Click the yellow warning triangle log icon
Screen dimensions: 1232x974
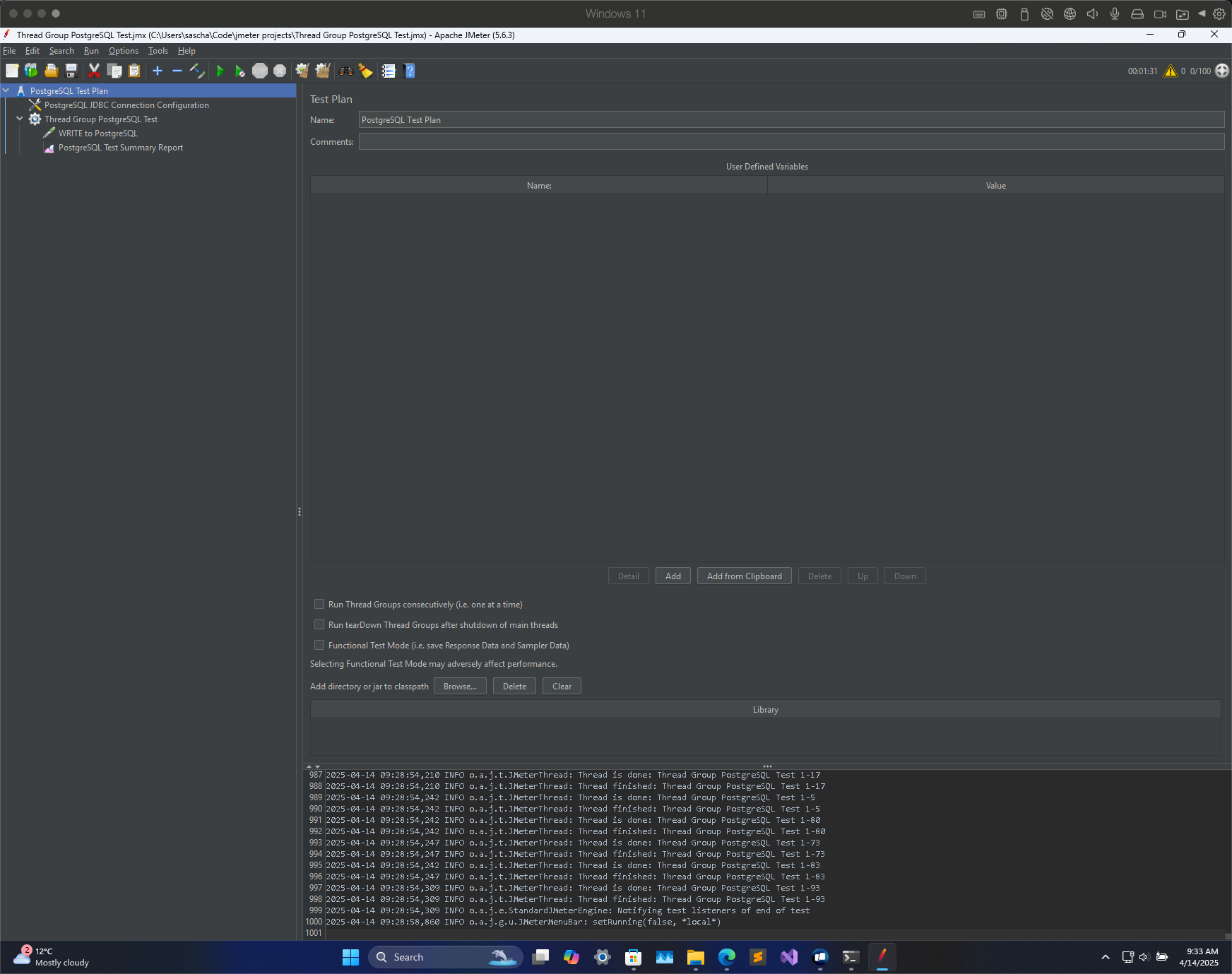[x=1171, y=71]
